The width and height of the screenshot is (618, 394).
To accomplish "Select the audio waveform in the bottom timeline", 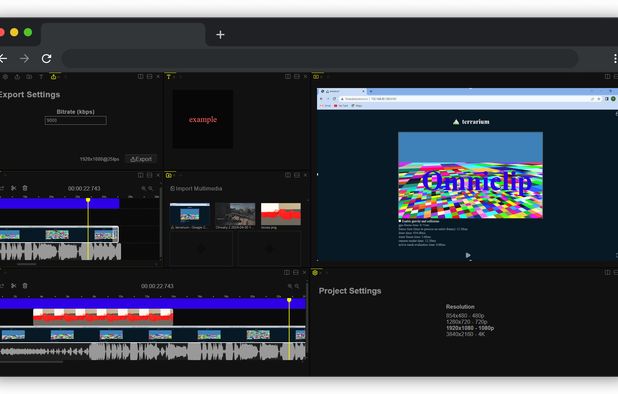I will click(x=153, y=351).
